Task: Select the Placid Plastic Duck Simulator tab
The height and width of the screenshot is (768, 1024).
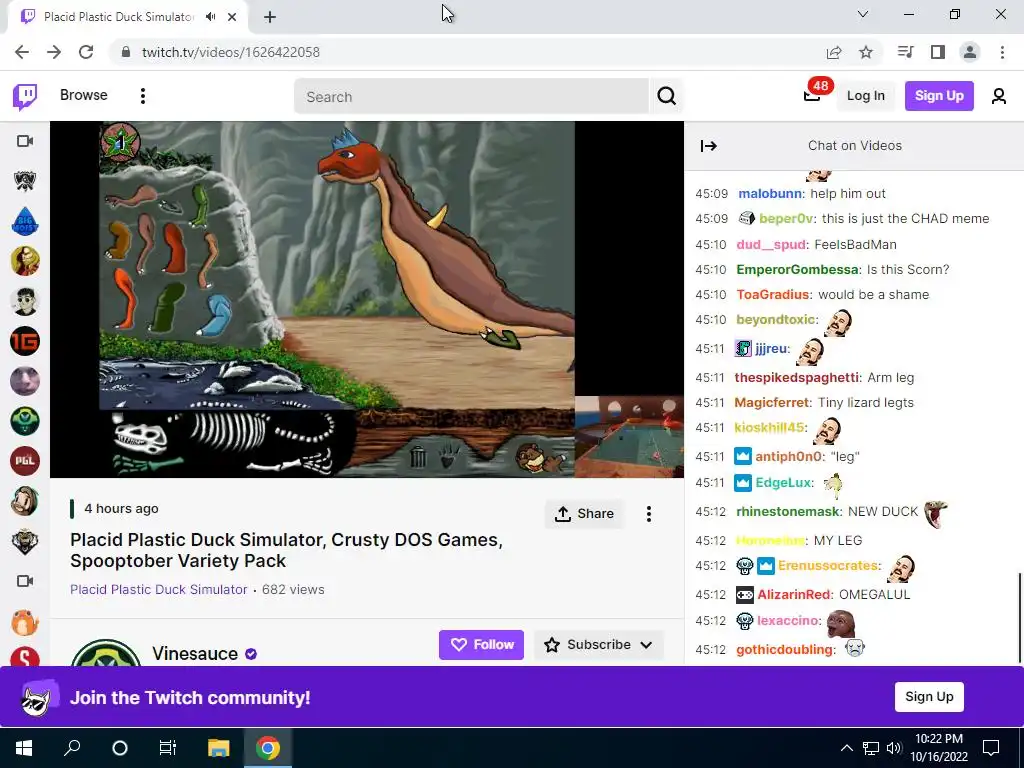Action: [x=119, y=17]
